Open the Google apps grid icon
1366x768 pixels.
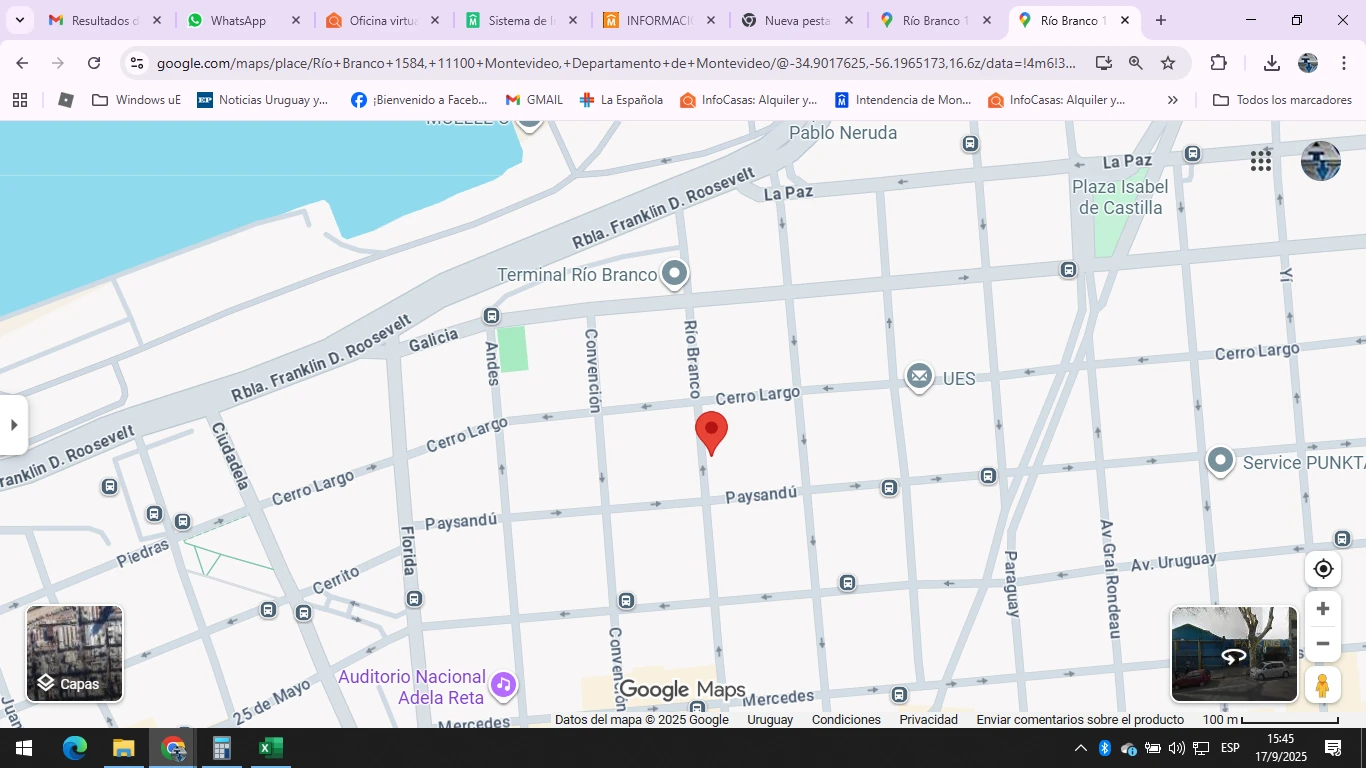click(x=1260, y=161)
